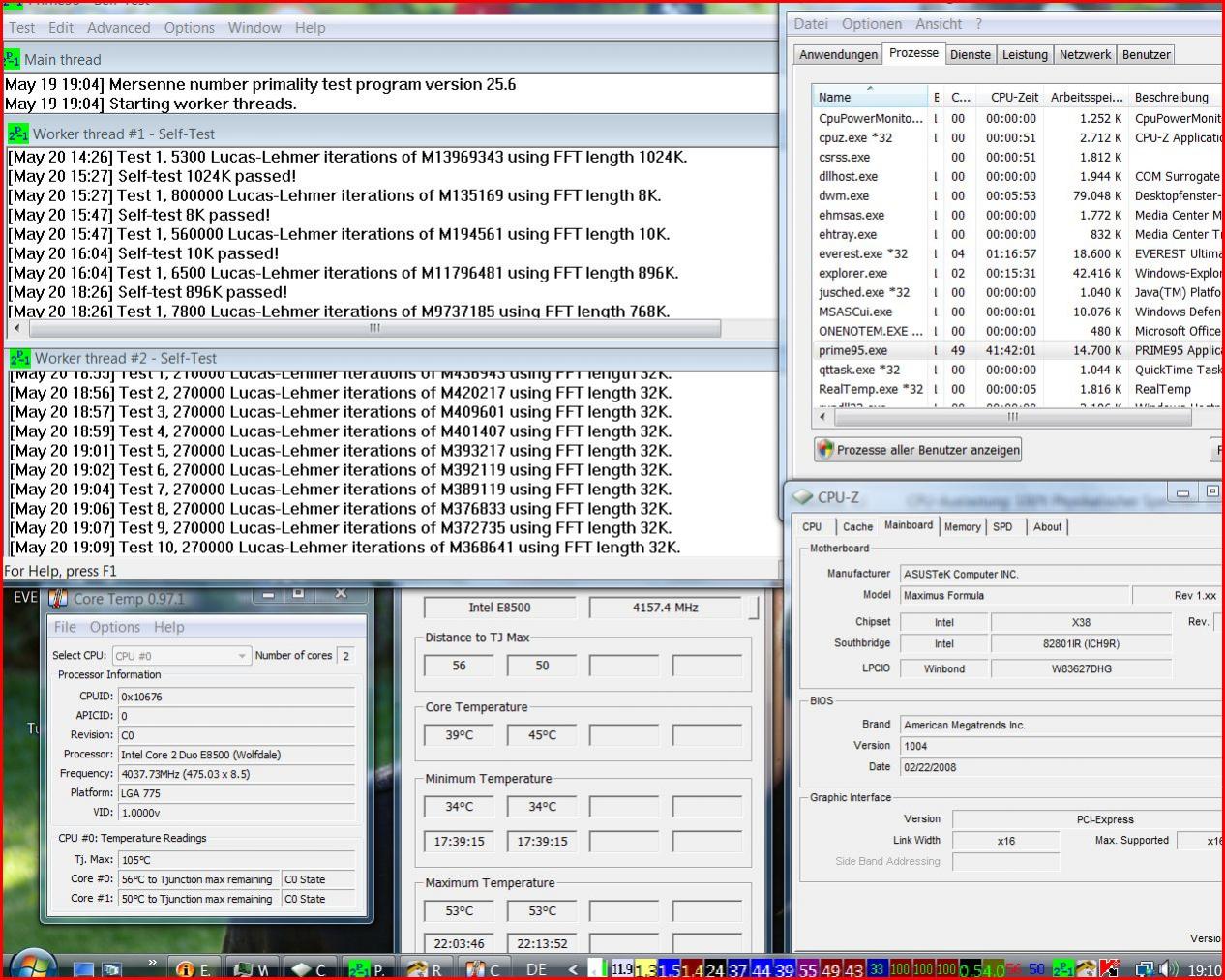Select explorer.exe process row
Screen dimensions: 1225x980
coord(1016,273)
